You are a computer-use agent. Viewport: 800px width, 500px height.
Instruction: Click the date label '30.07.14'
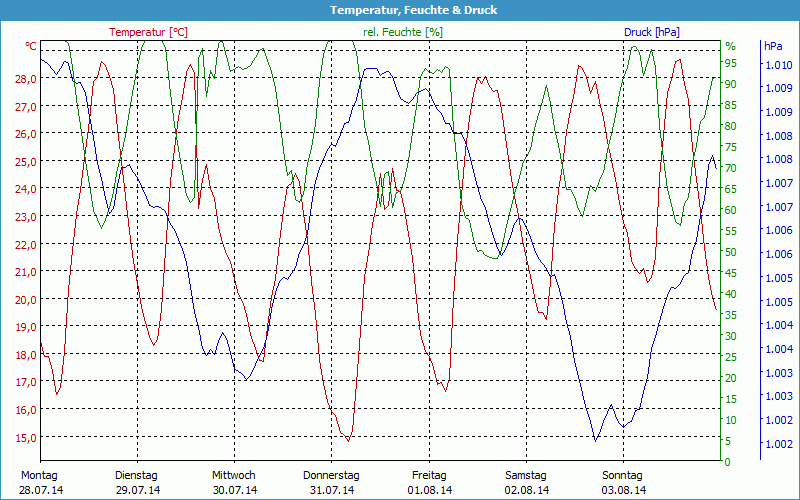[x=235, y=490]
